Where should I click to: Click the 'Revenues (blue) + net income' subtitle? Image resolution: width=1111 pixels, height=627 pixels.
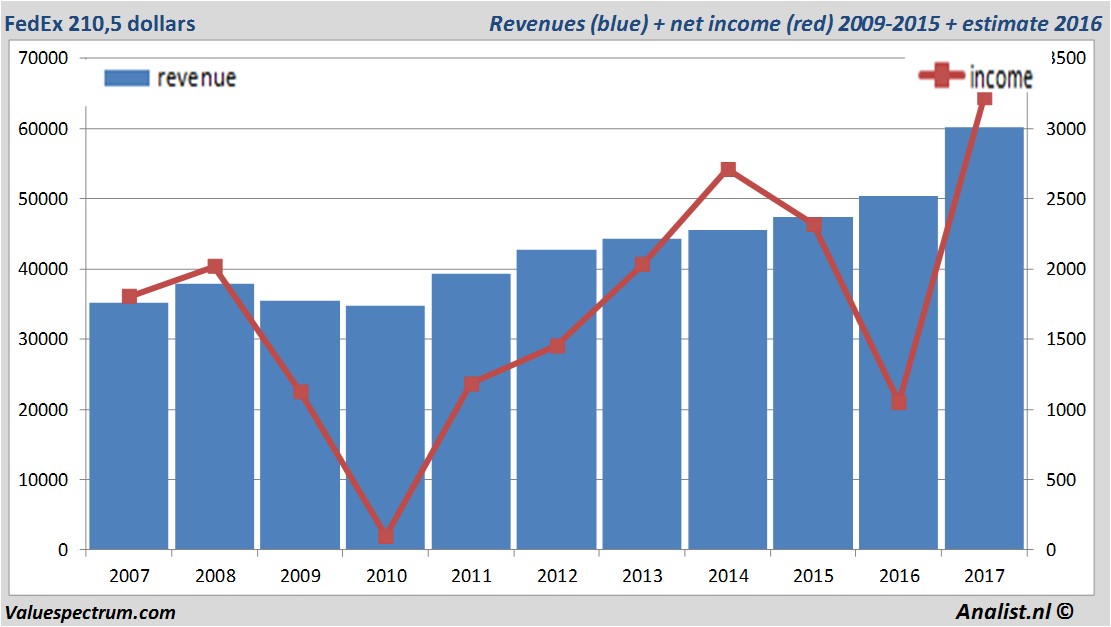[x=796, y=23]
